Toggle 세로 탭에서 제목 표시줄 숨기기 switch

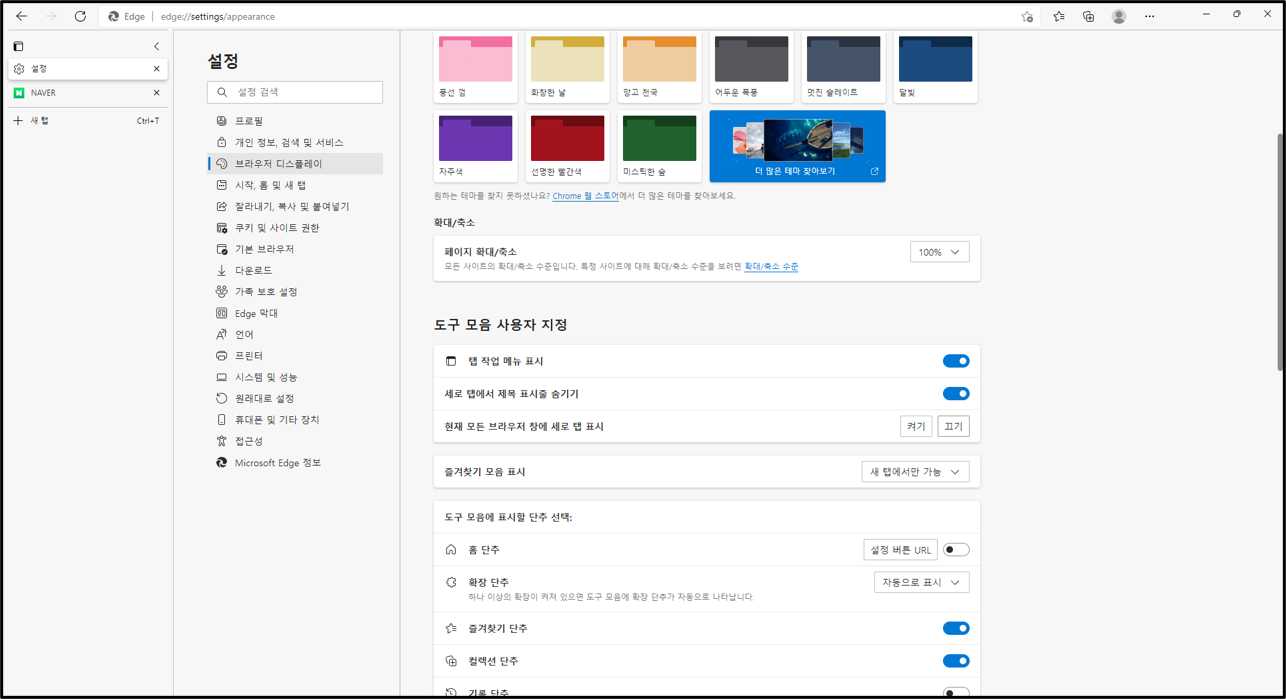[x=956, y=394]
